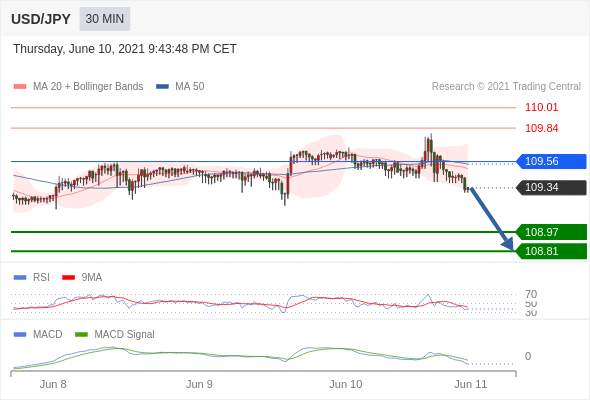
Task: Click the Jun 9 date axis label
Action: coord(199,384)
